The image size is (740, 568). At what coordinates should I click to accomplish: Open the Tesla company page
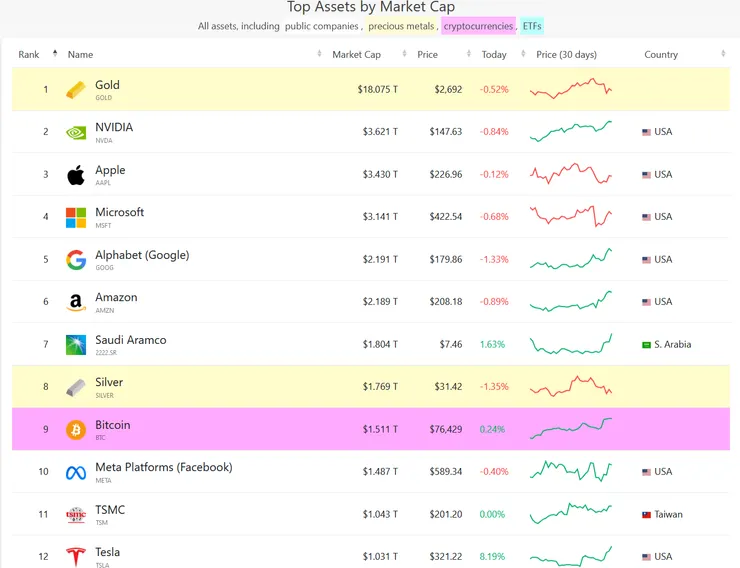[x=108, y=552]
